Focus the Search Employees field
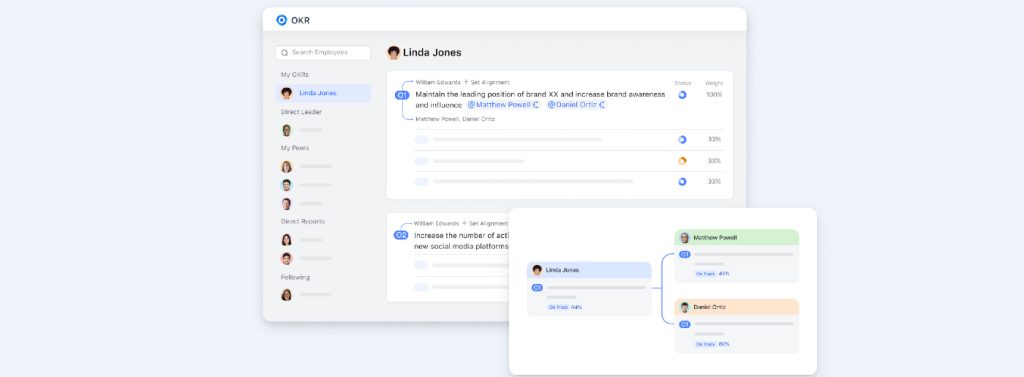The image size is (1024, 377). pyautogui.click(x=323, y=52)
